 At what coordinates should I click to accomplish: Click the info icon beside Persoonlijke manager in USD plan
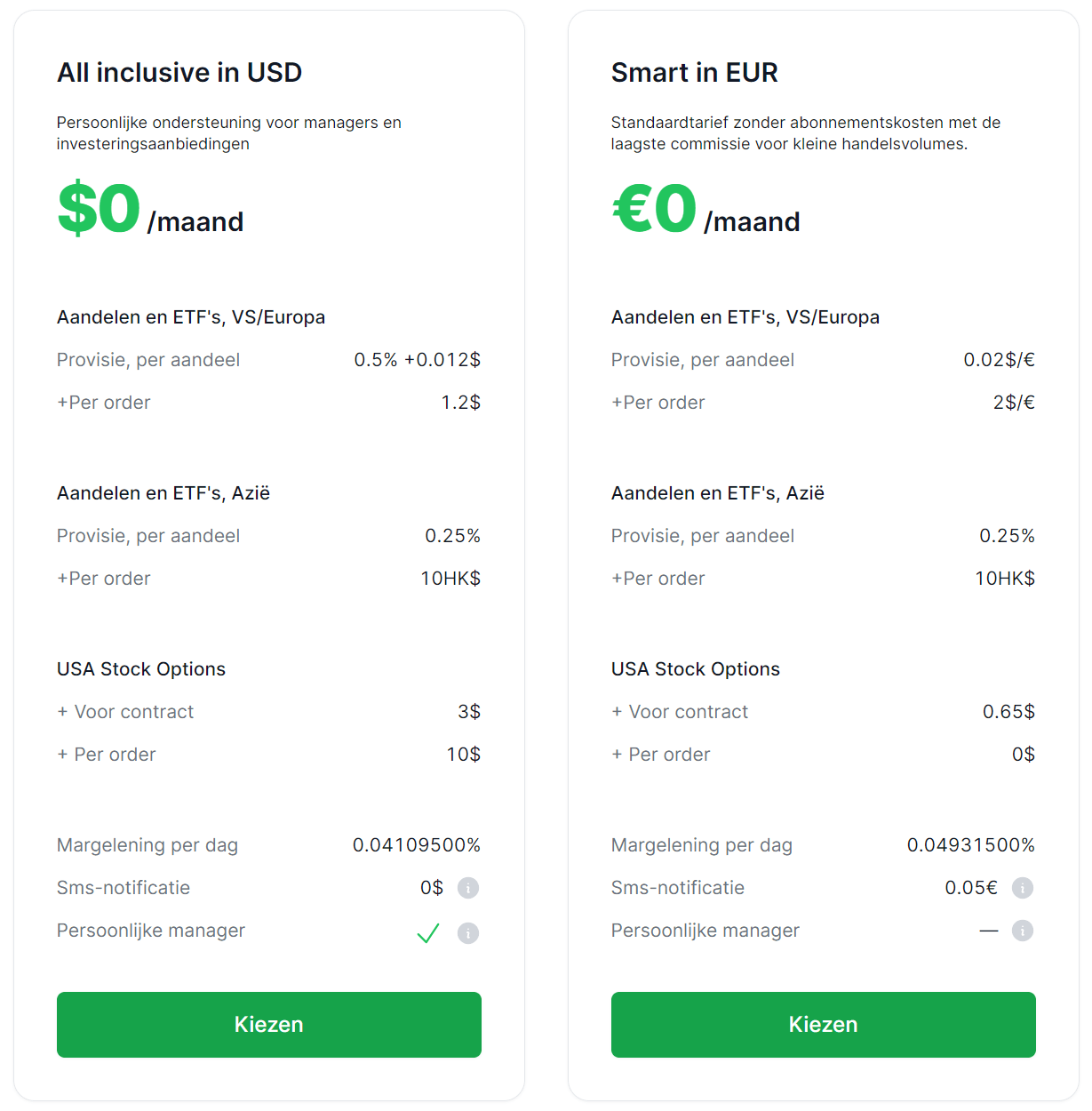coord(468,933)
